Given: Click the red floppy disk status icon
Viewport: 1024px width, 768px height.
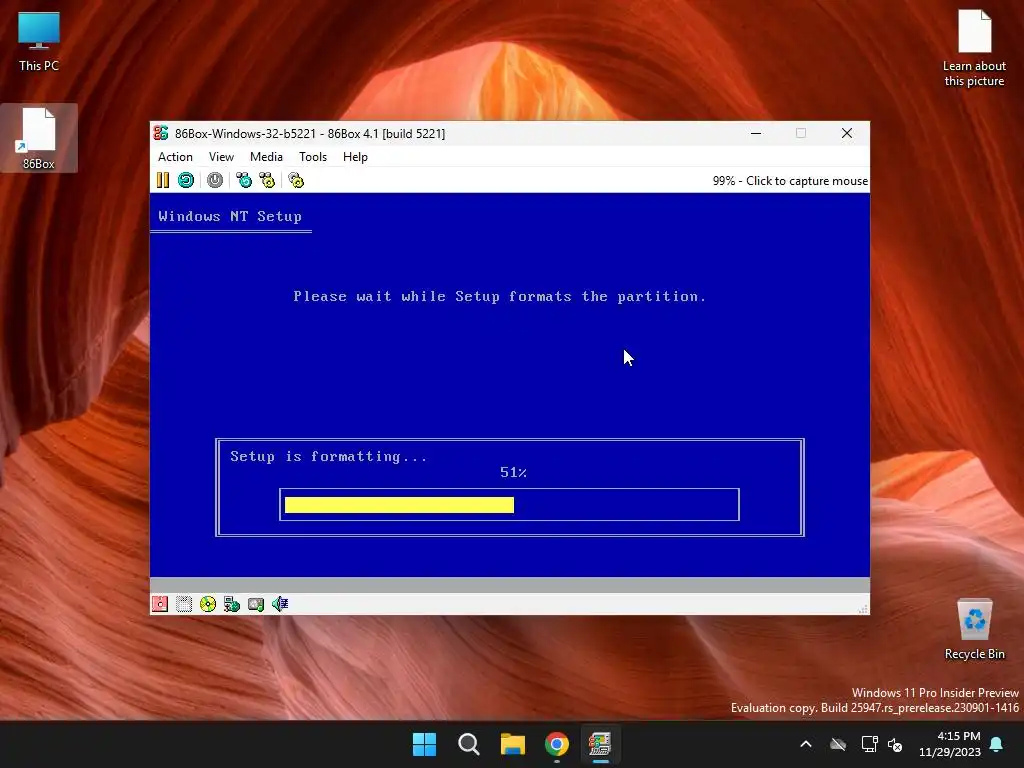Looking at the screenshot, I should tap(160, 604).
